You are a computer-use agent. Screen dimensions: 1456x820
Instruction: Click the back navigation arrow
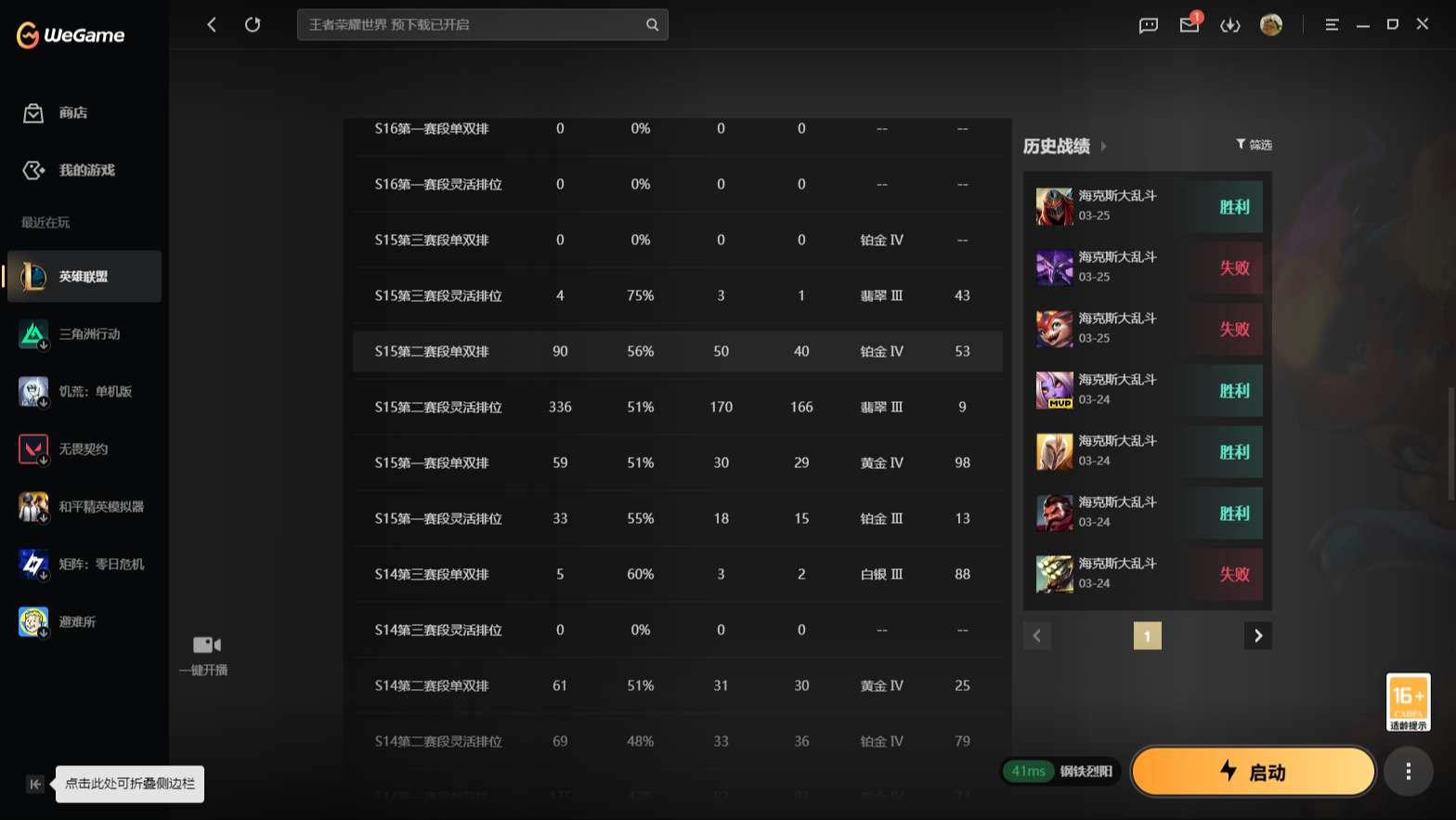212,24
